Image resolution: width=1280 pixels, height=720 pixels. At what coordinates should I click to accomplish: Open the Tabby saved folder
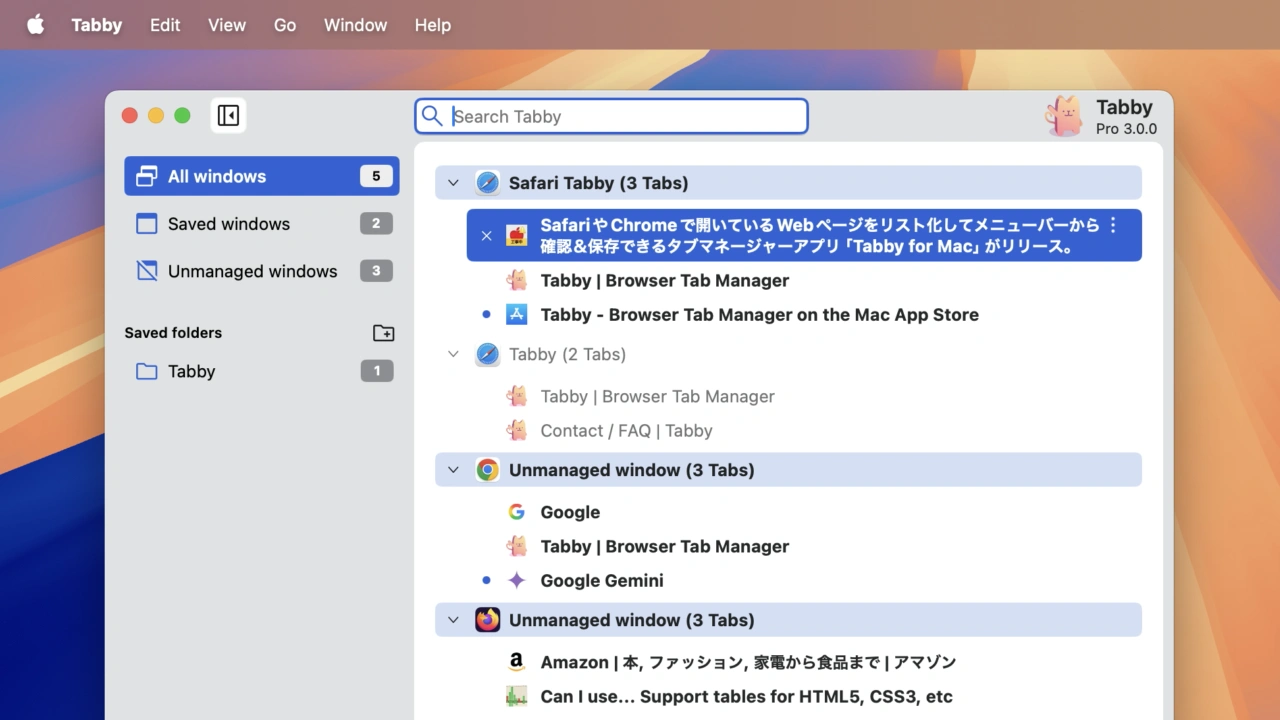tap(191, 372)
